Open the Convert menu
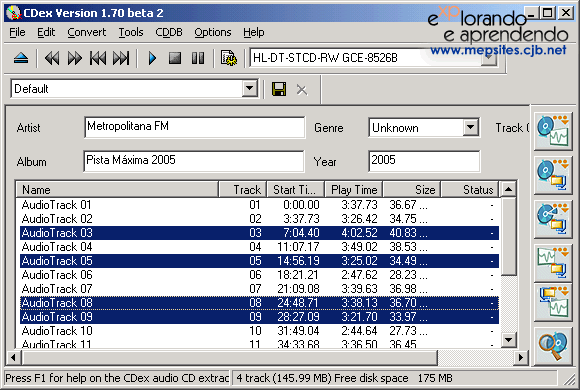The width and height of the screenshot is (580, 390). [87, 33]
